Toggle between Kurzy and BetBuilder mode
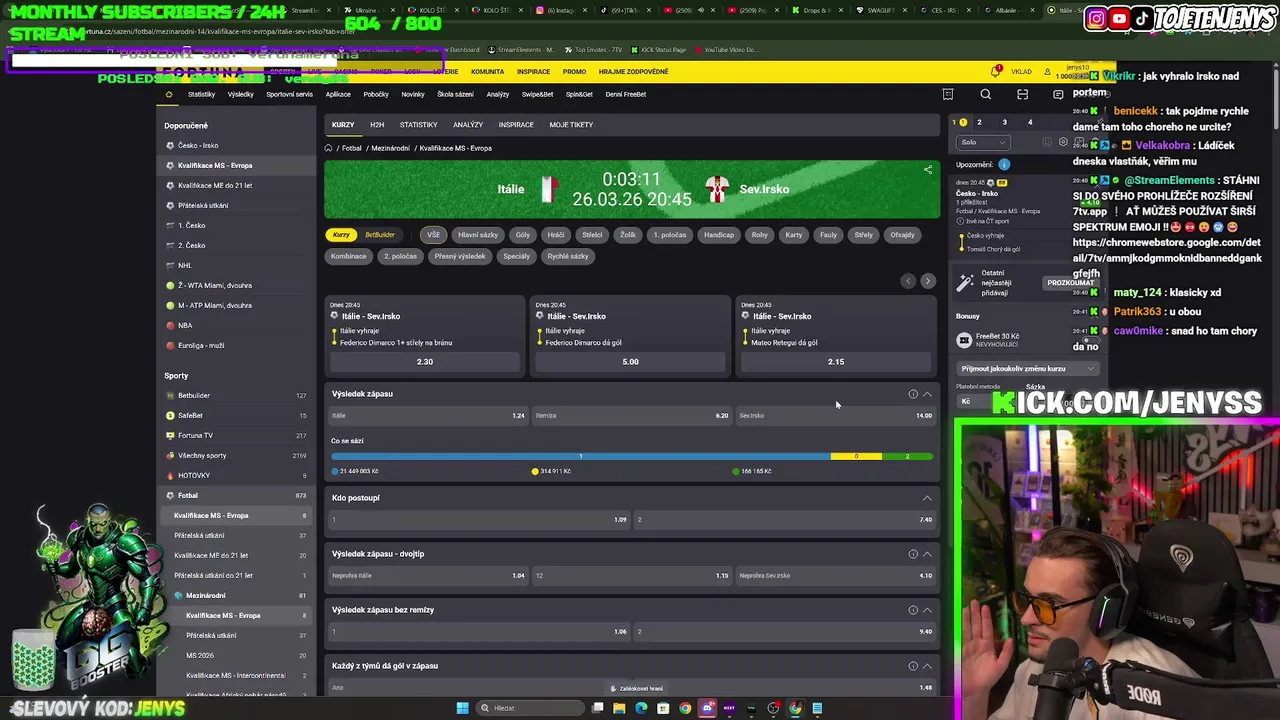Image resolution: width=1280 pixels, height=720 pixels. pos(362,235)
